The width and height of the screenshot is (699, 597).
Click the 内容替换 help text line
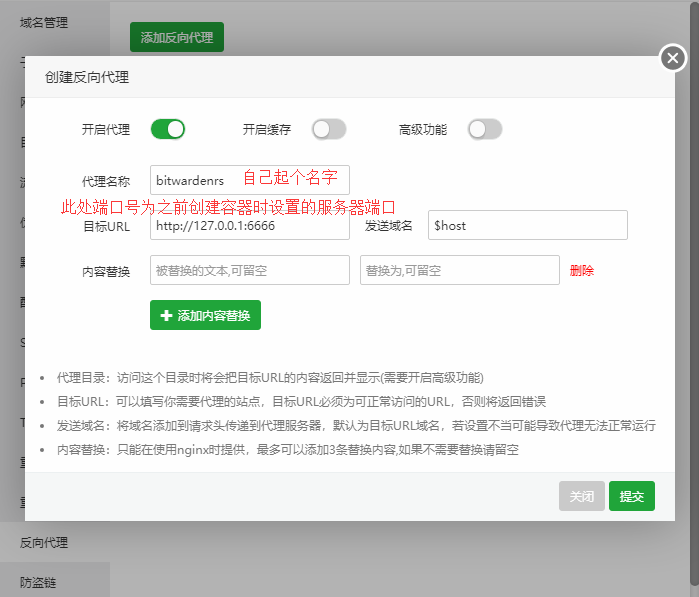pos(288,449)
